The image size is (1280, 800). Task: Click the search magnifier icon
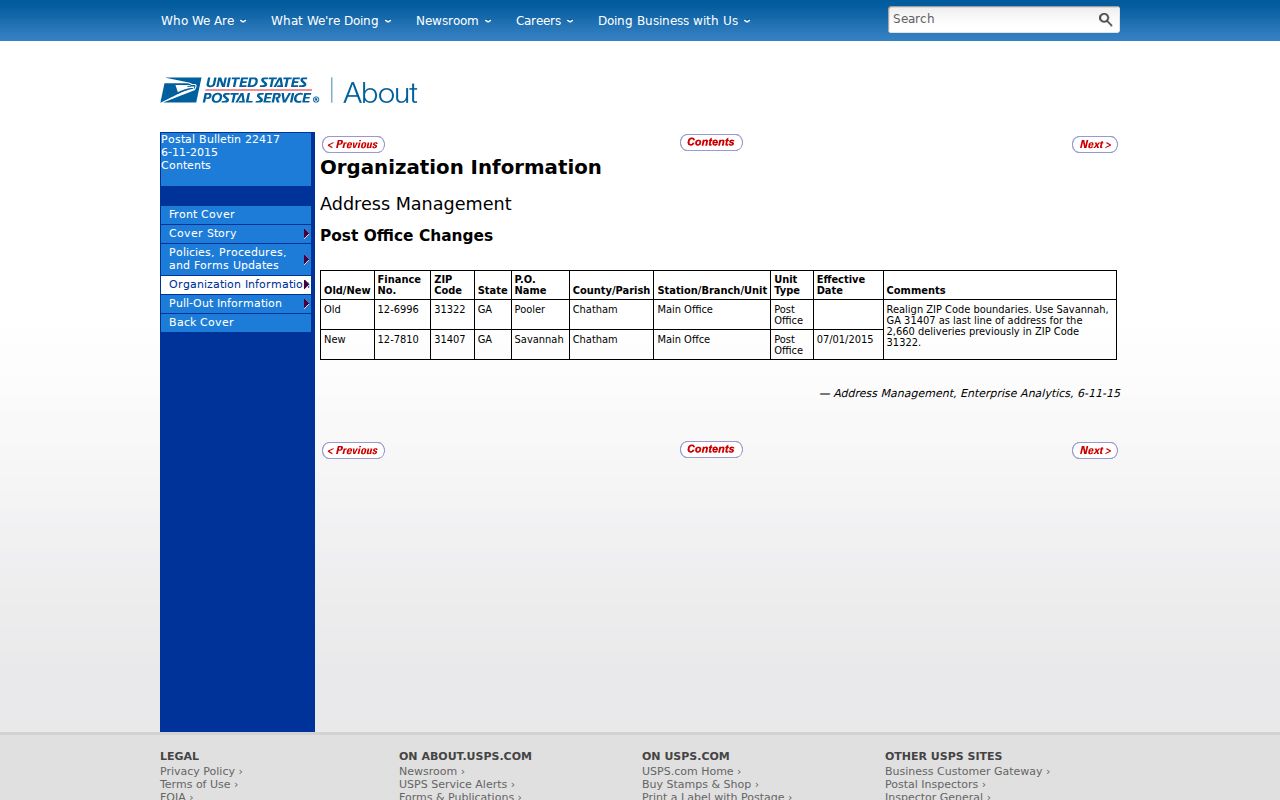[x=1105, y=20]
